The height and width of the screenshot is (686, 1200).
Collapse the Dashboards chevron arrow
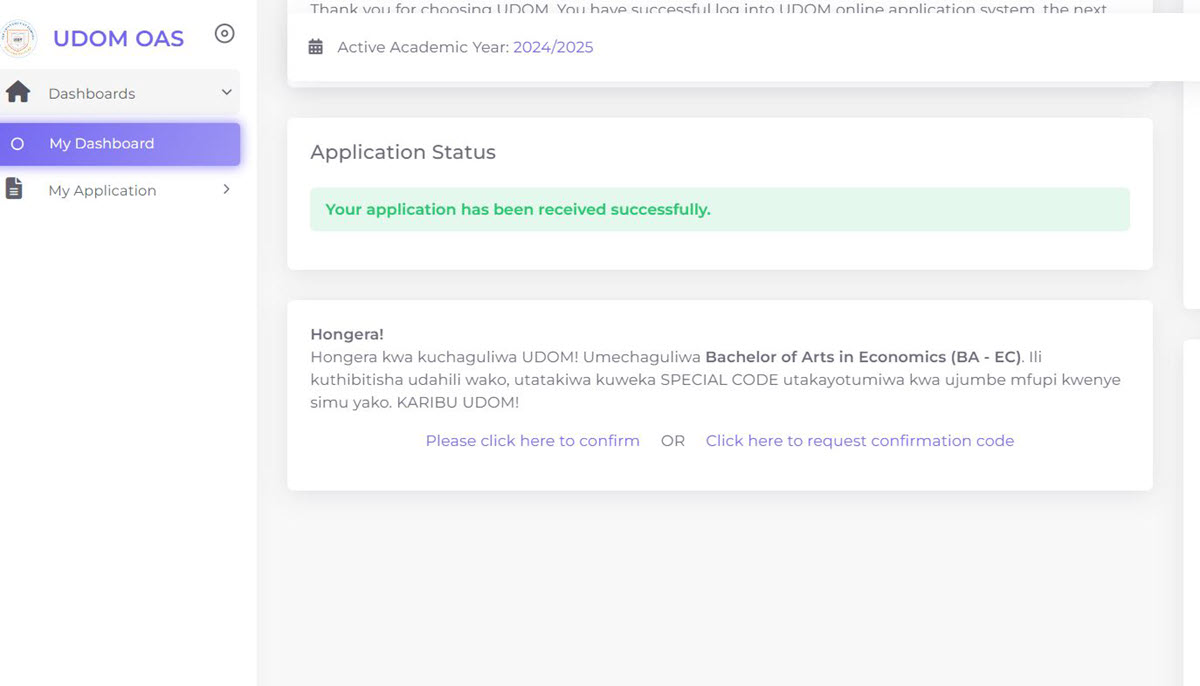click(x=226, y=93)
